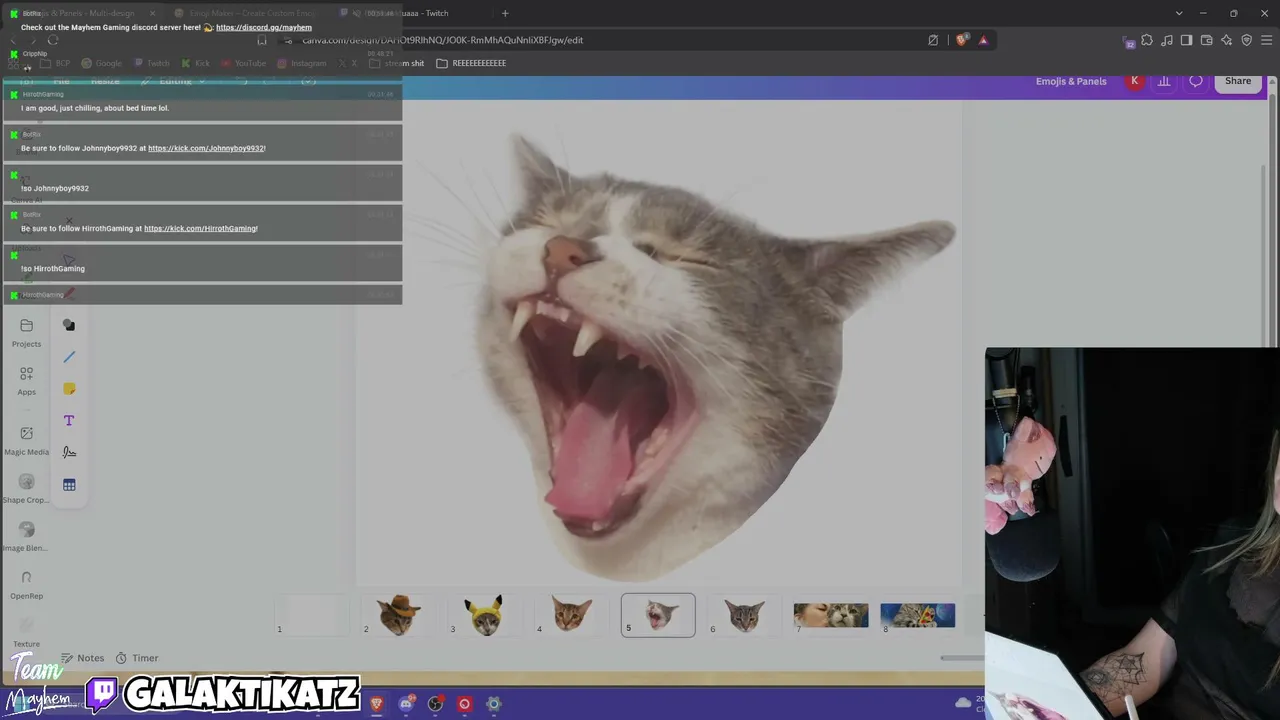The image size is (1280, 720).
Task: Select the purple Text tool
Action: pyautogui.click(x=69, y=421)
